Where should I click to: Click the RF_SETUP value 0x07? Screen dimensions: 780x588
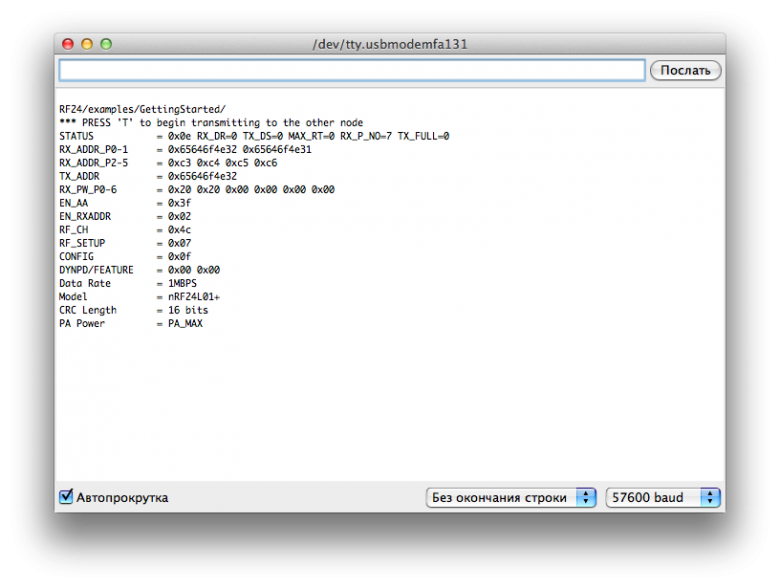pos(179,243)
